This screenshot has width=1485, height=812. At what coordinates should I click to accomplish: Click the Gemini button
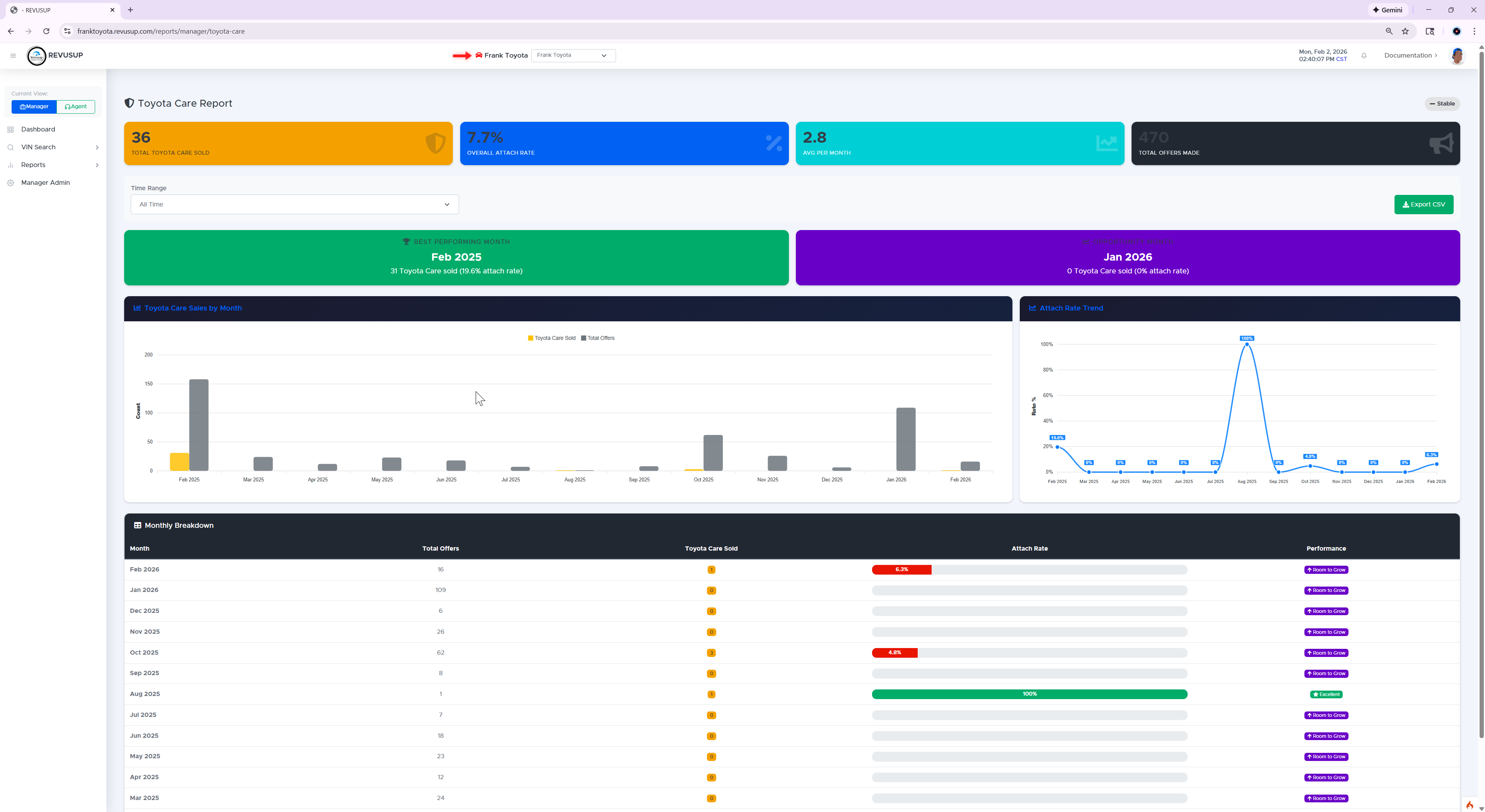tap(1388, 10)
